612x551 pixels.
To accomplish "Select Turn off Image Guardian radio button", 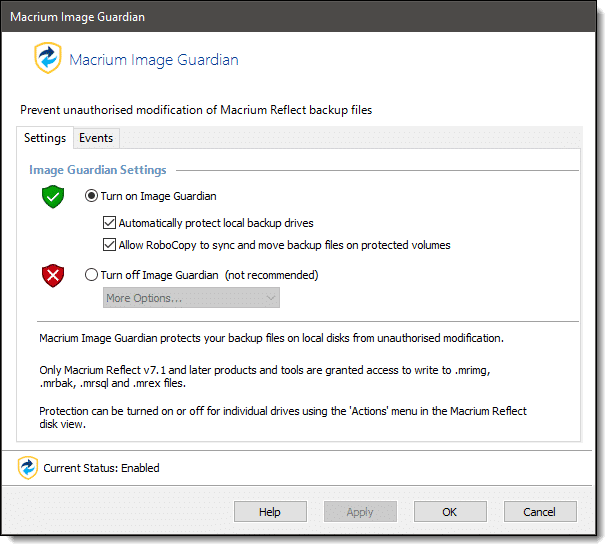I will tap(91, 275).
